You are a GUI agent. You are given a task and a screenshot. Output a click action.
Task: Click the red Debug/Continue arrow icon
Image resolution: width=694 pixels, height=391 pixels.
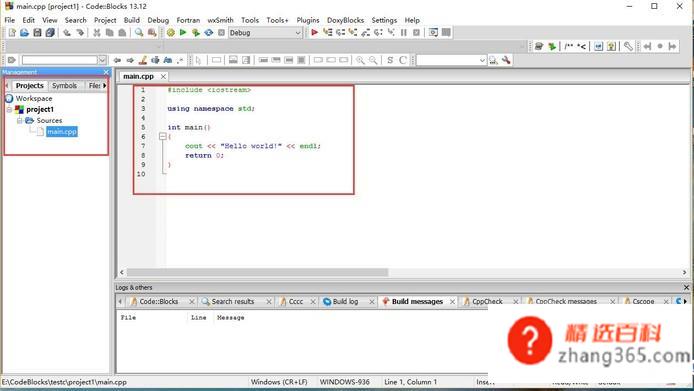(314, 32)
